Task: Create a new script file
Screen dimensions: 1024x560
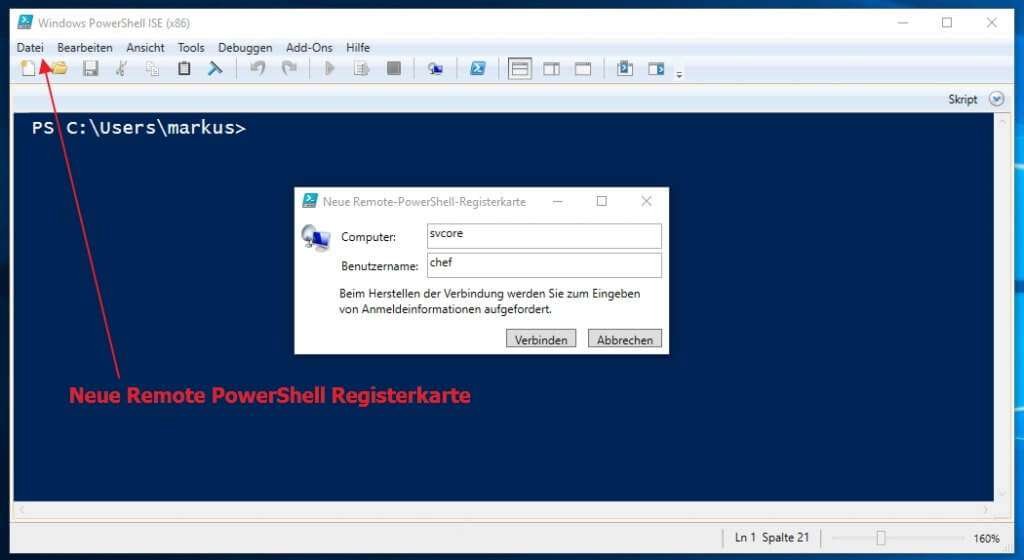Action: point(27,68)
